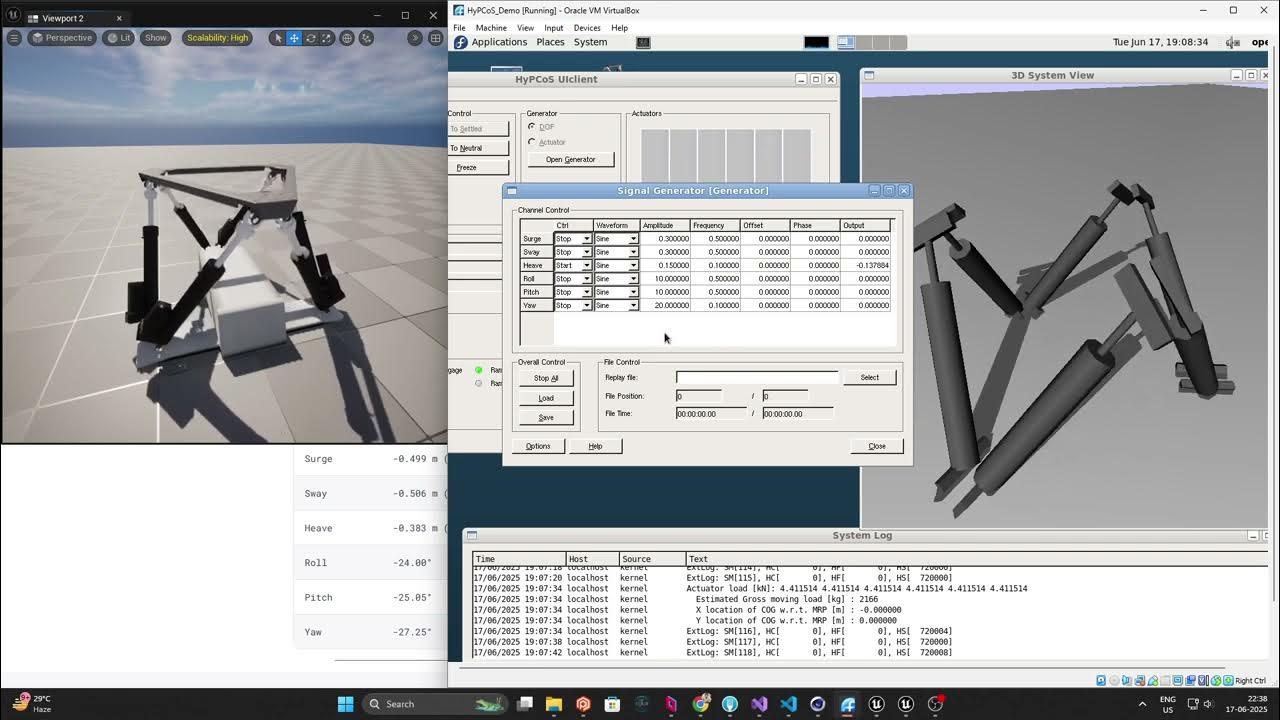Select the Scale tool in the viewport toolbar
The image size is (1280, 720).
click(x=328, y=38)
